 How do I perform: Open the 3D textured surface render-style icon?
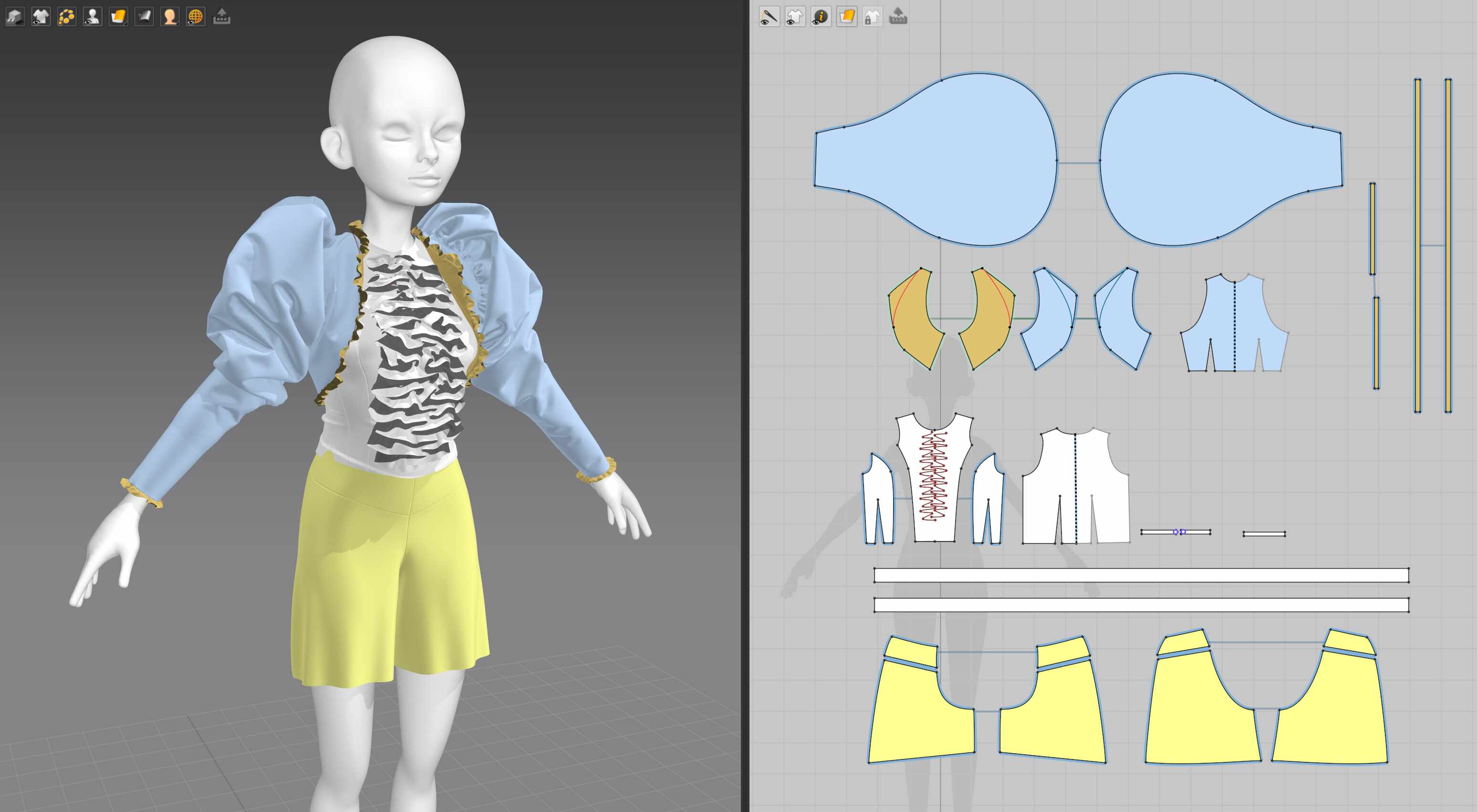(118, 17)
